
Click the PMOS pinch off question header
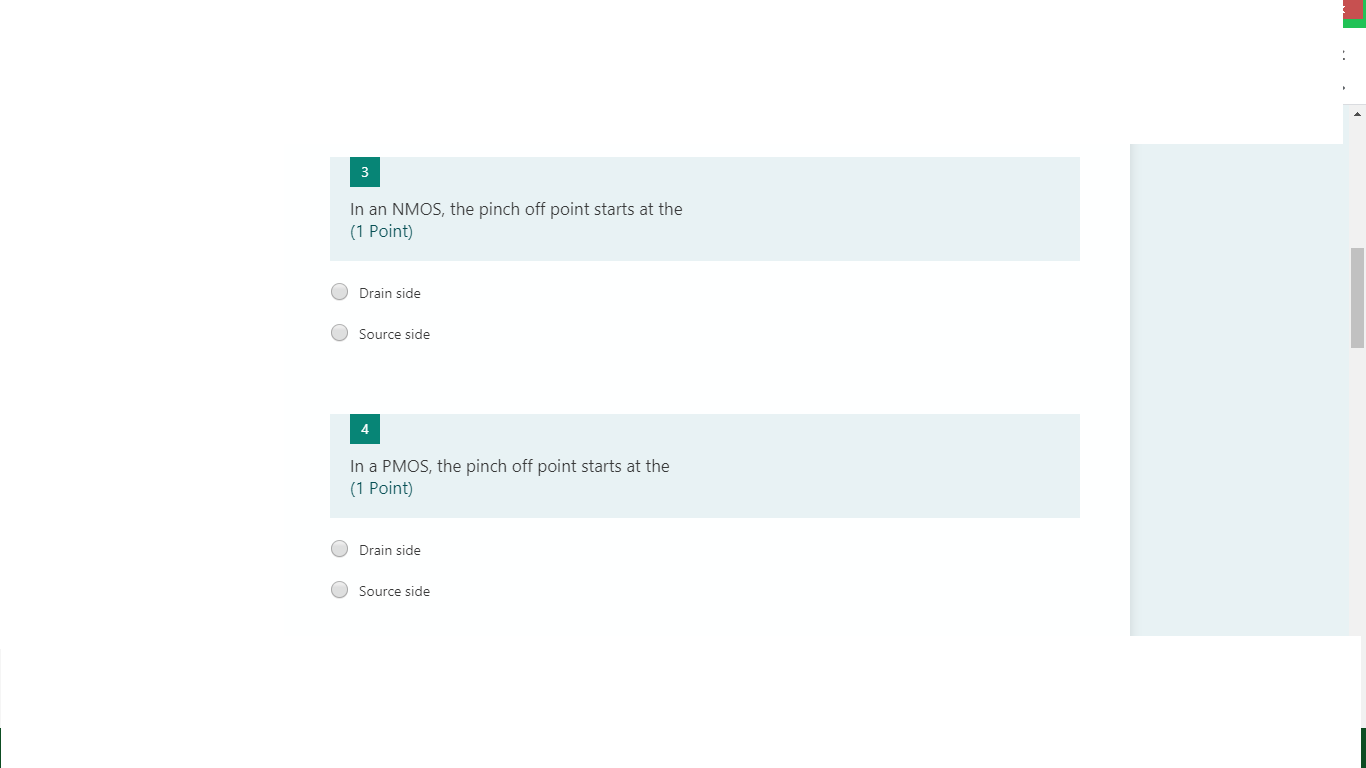(509, 465)
